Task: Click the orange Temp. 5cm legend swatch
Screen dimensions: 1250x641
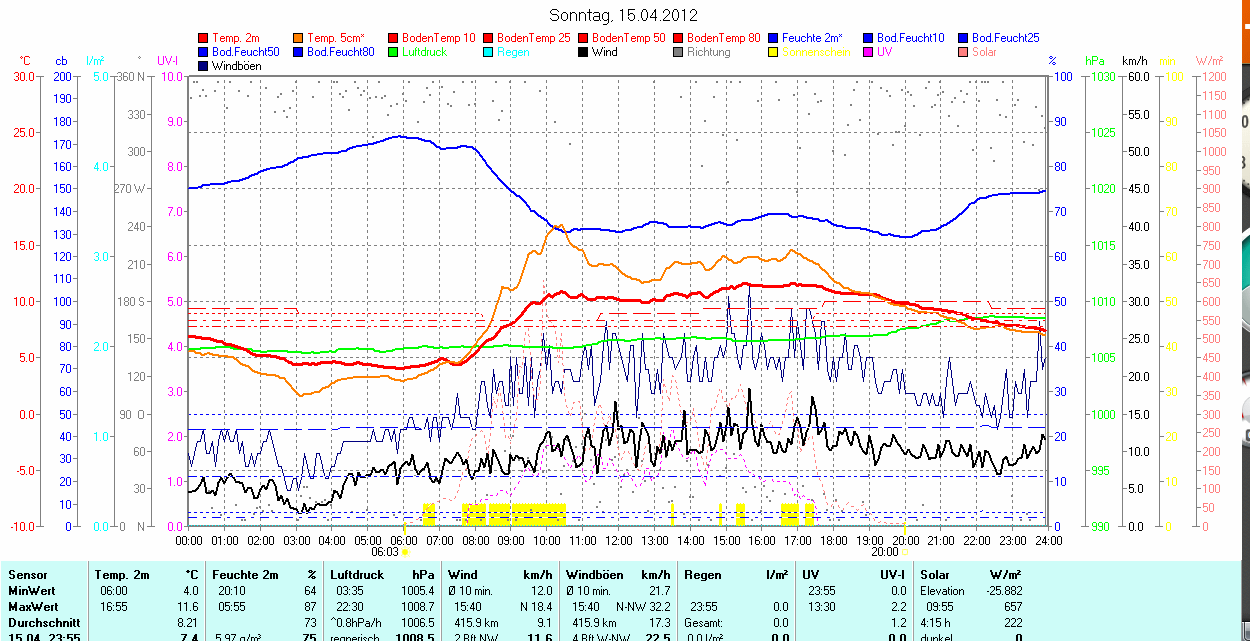Action: [x=299, y=38]
